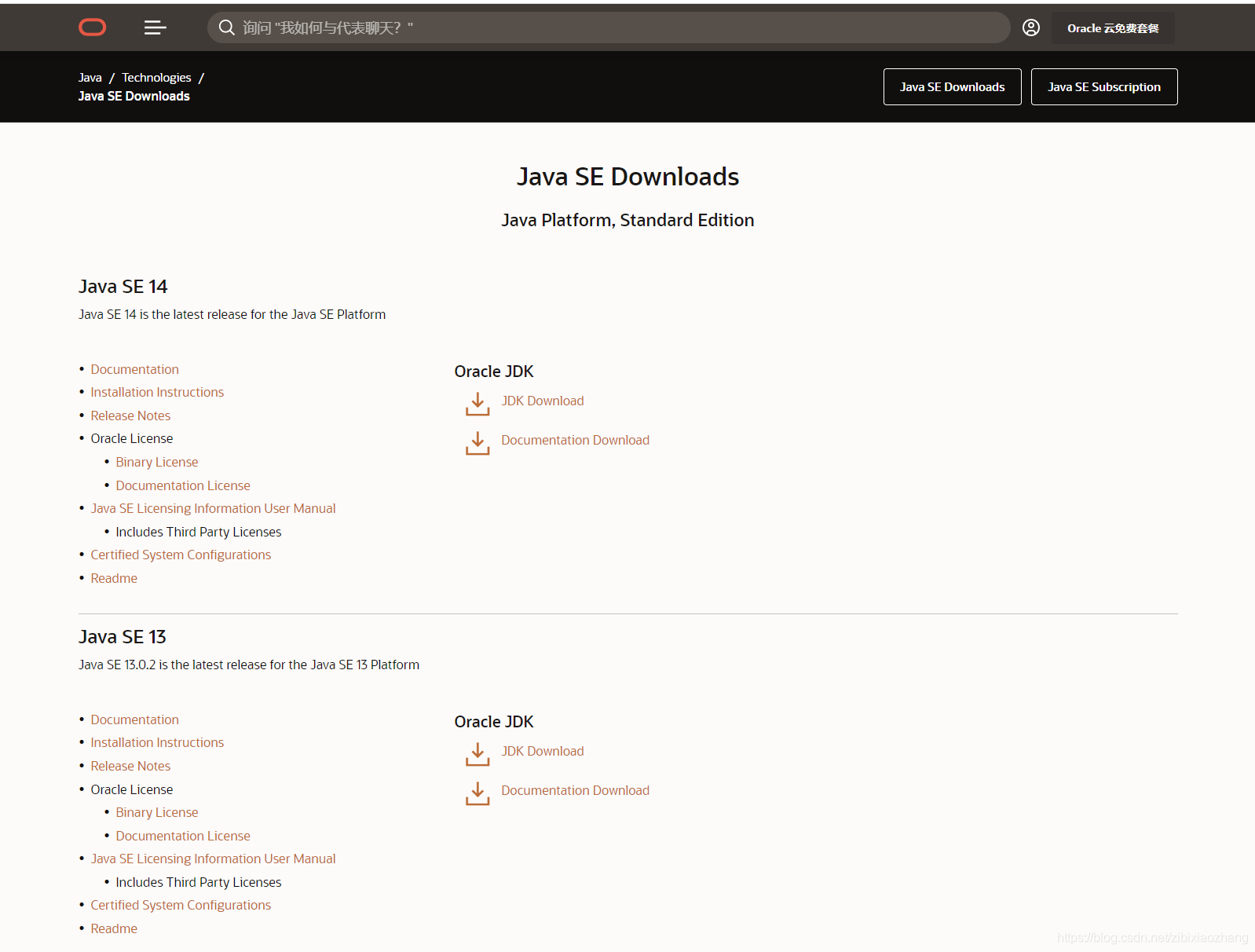The width and height of the screenshot is (1255, 952).
Task: Click the Java SE Subscription button
Action: (1104, 86)
